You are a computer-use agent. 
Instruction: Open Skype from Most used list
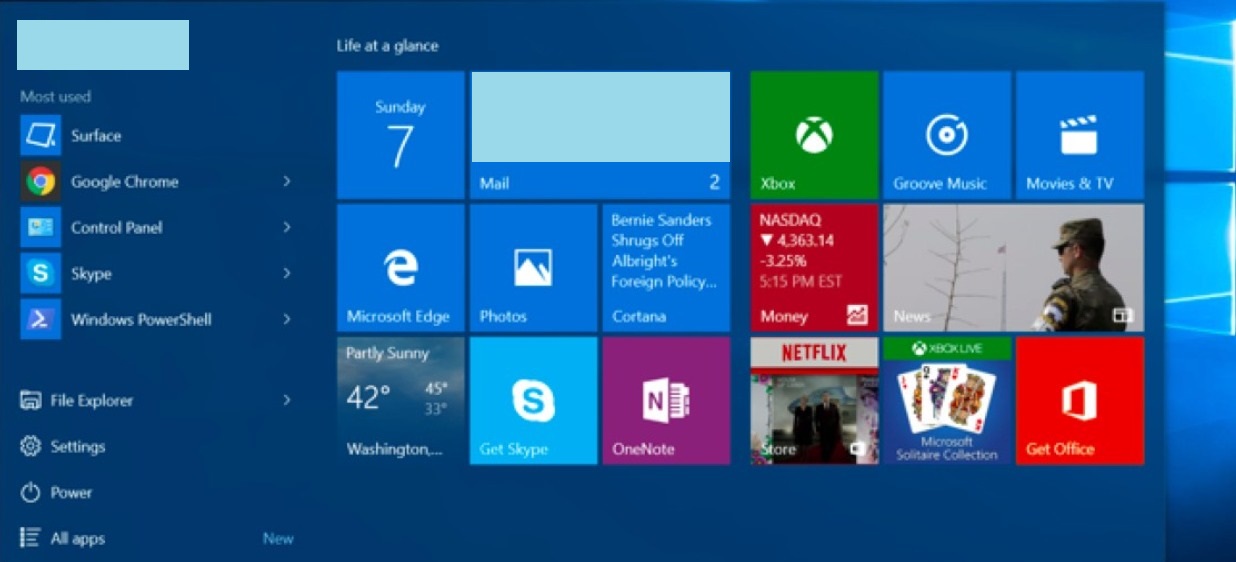coord(90,273)
